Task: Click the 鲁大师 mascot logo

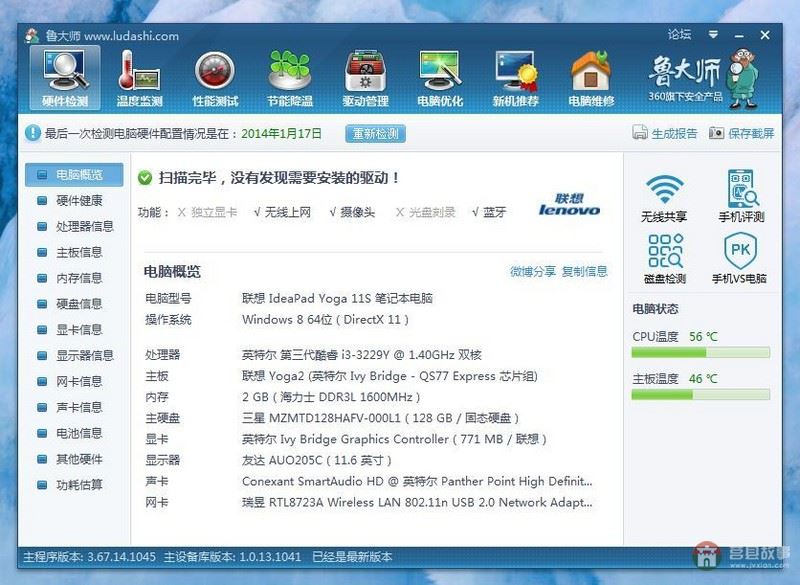Action: coord(743,78)
